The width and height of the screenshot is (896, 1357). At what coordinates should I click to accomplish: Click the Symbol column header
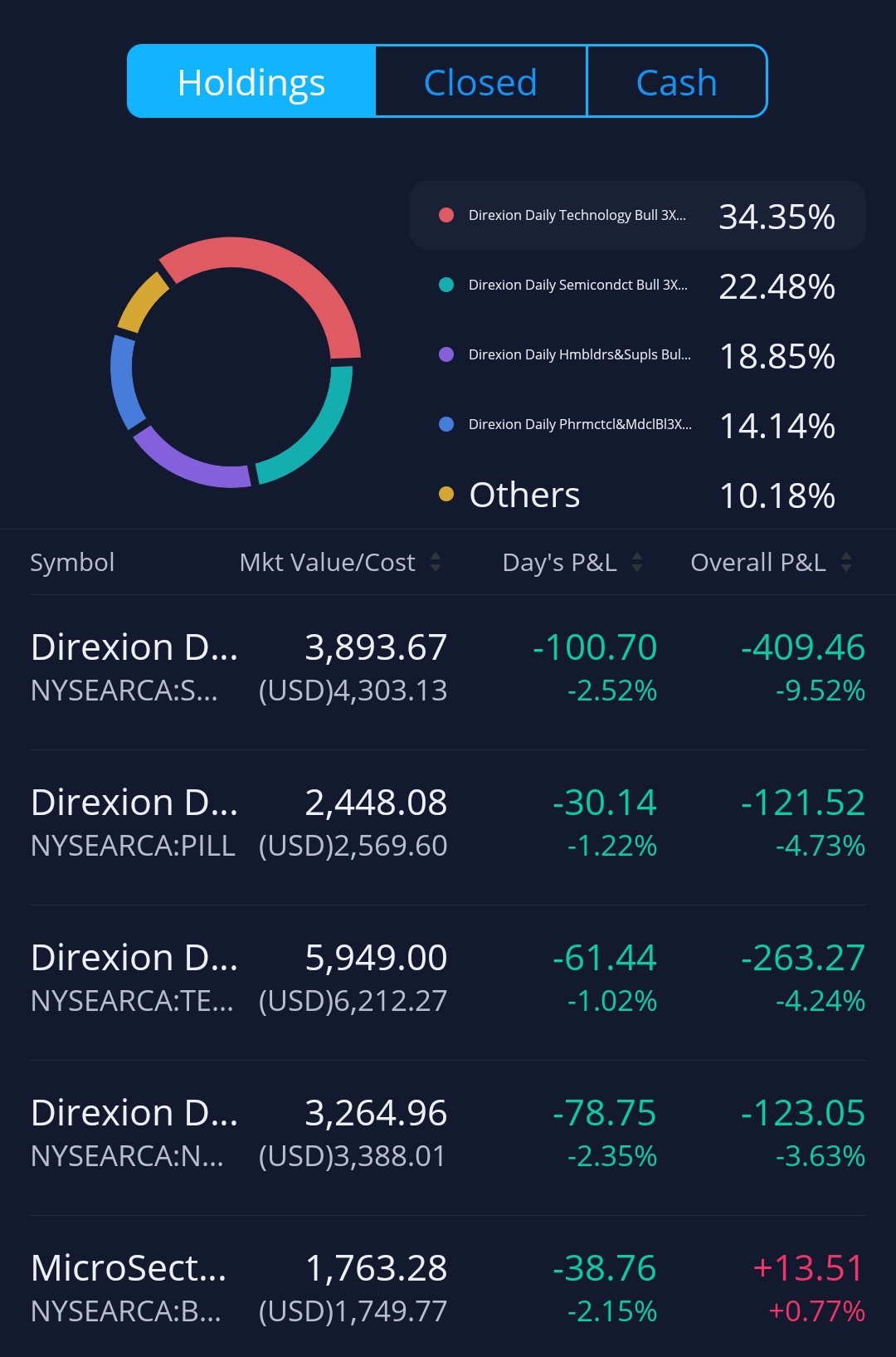[72, 563]
